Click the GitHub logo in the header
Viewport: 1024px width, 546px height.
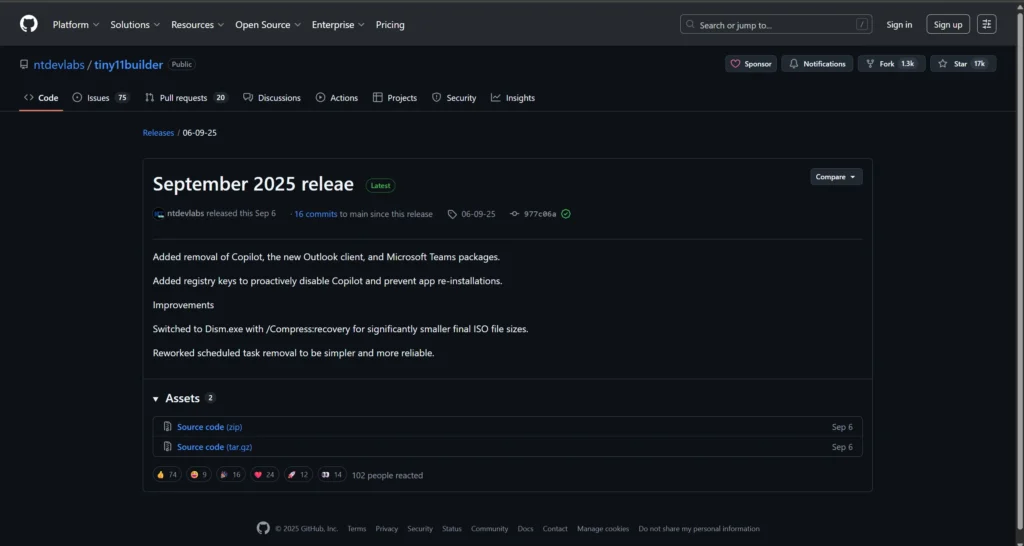tap(28, 24)
